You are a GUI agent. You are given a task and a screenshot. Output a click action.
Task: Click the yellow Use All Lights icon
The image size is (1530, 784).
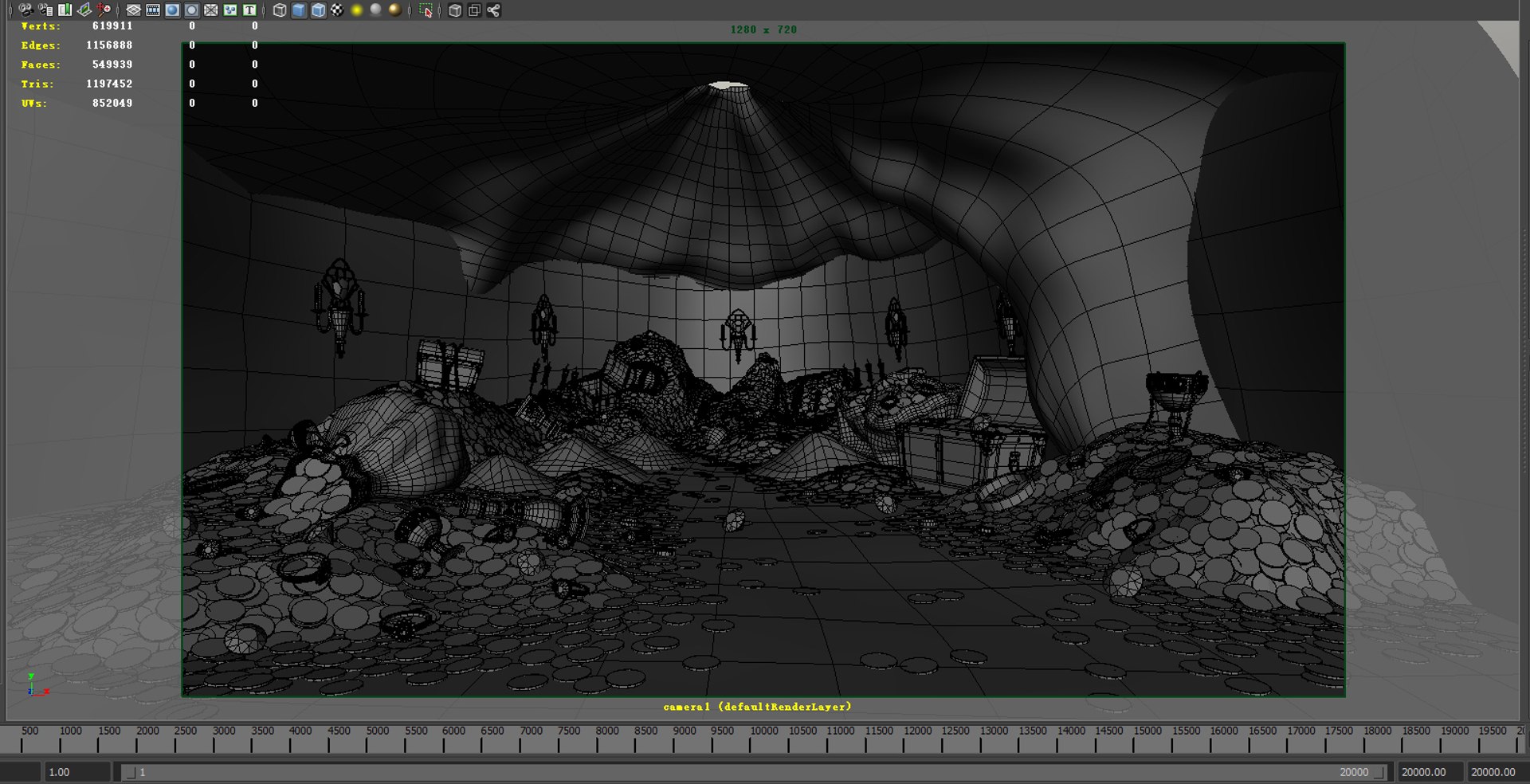point(356,10)
